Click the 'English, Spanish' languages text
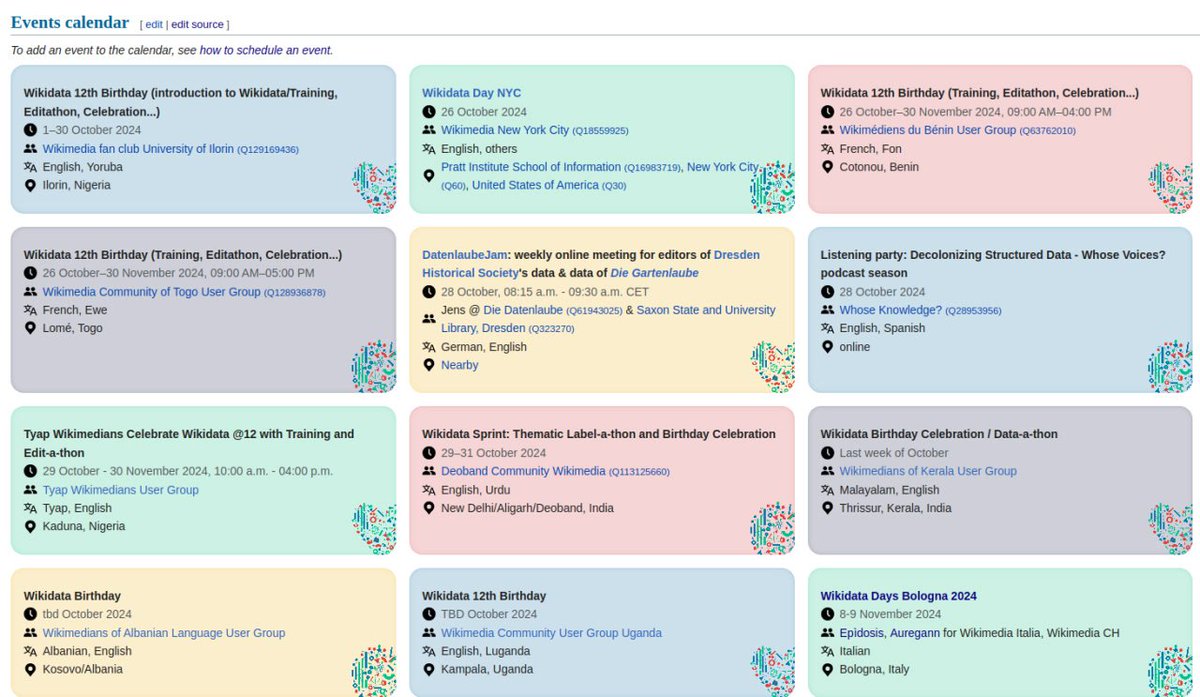Image resolution: width=1200 pixels, height=697 pixels. [882, 328]
